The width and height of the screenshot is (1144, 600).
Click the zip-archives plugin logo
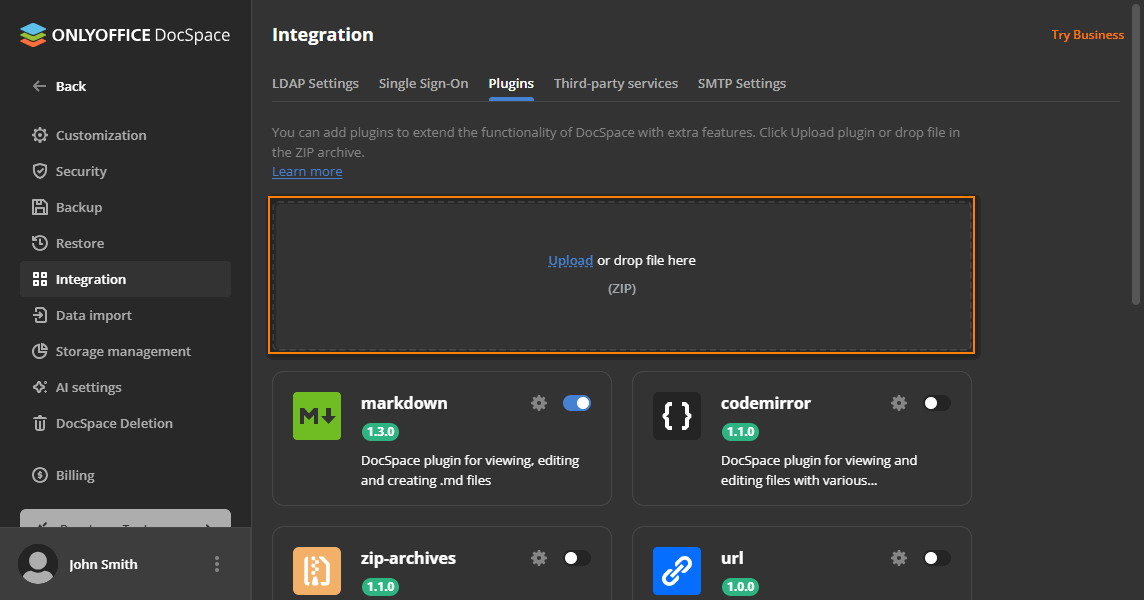coord(317,571)
